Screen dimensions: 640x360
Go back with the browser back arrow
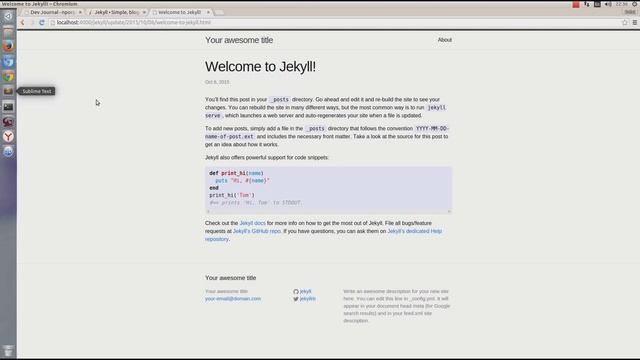coord(23,22)
